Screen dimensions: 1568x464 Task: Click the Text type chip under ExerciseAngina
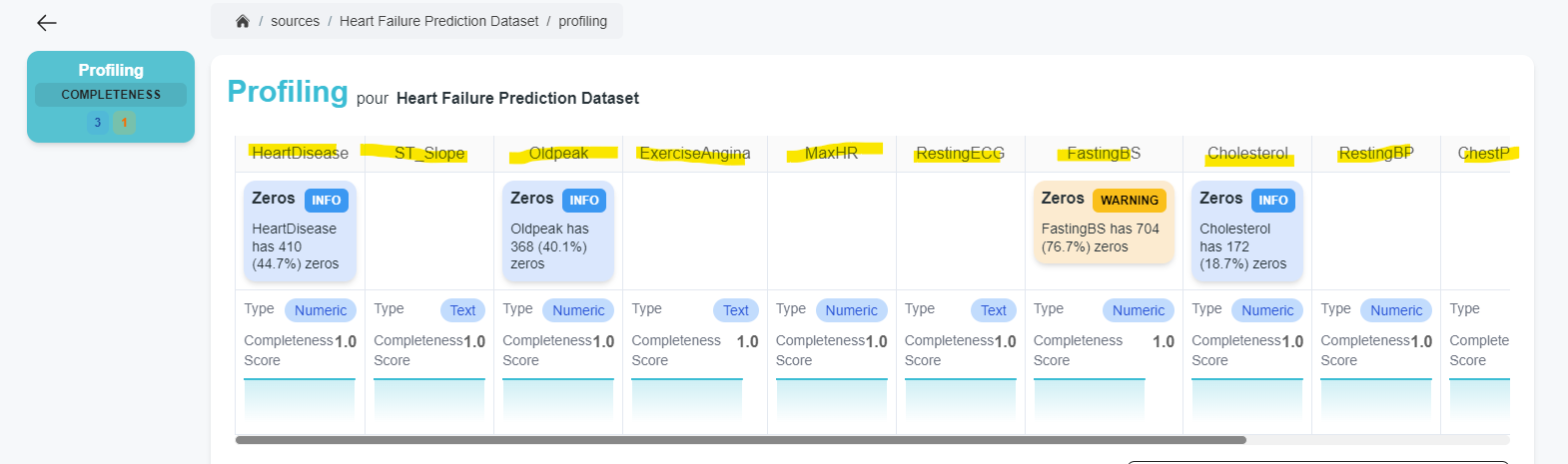pyautogui.click(x=735, y=310)
